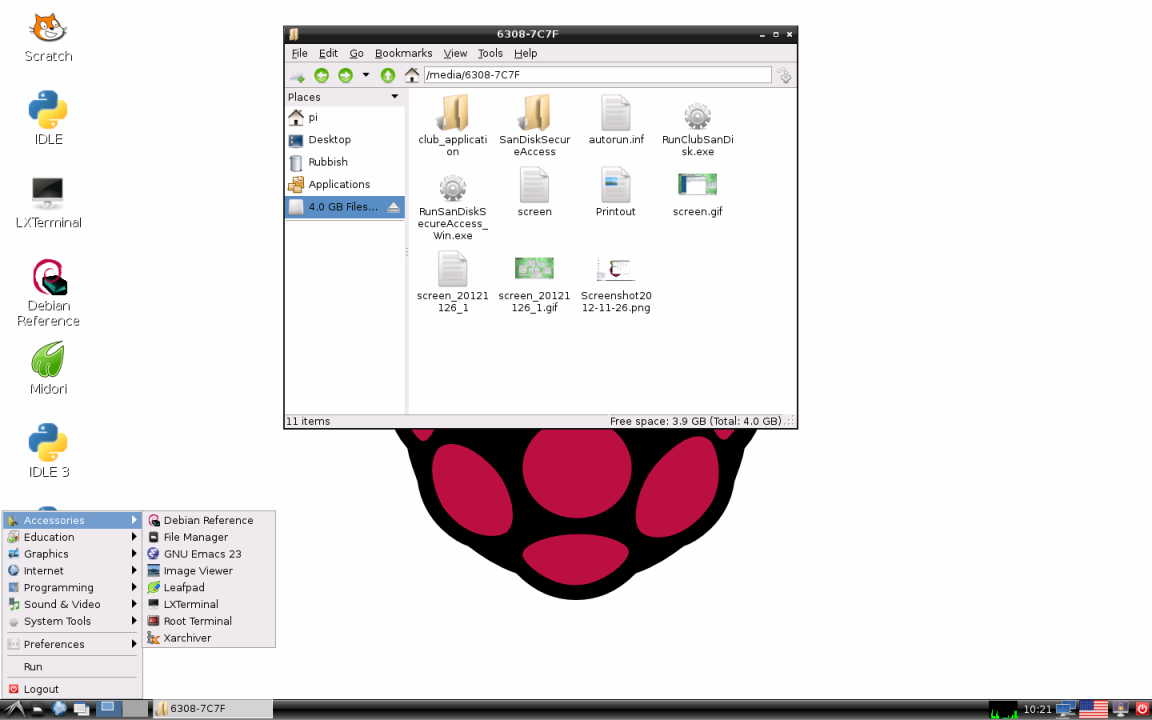Open the Help menu
The width and height of the screenshot is (1152, 720).
(525, 53)
